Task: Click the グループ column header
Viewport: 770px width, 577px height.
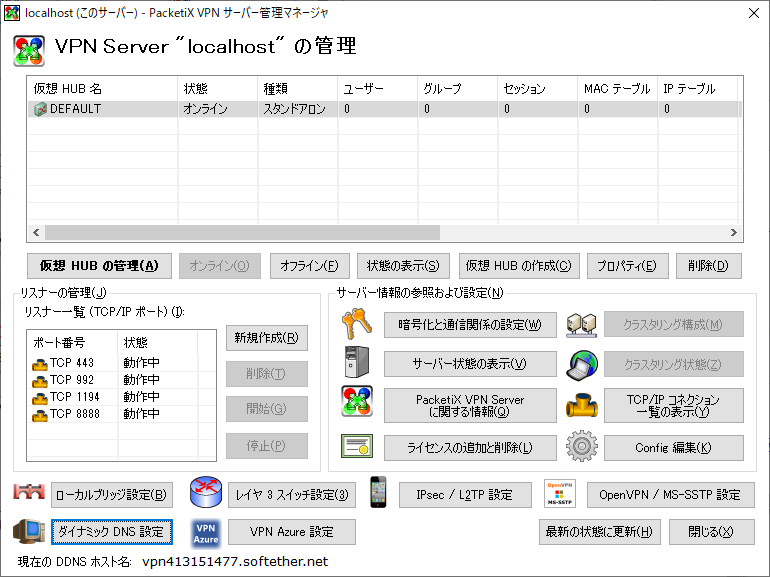Action: (x=457, y=89)
